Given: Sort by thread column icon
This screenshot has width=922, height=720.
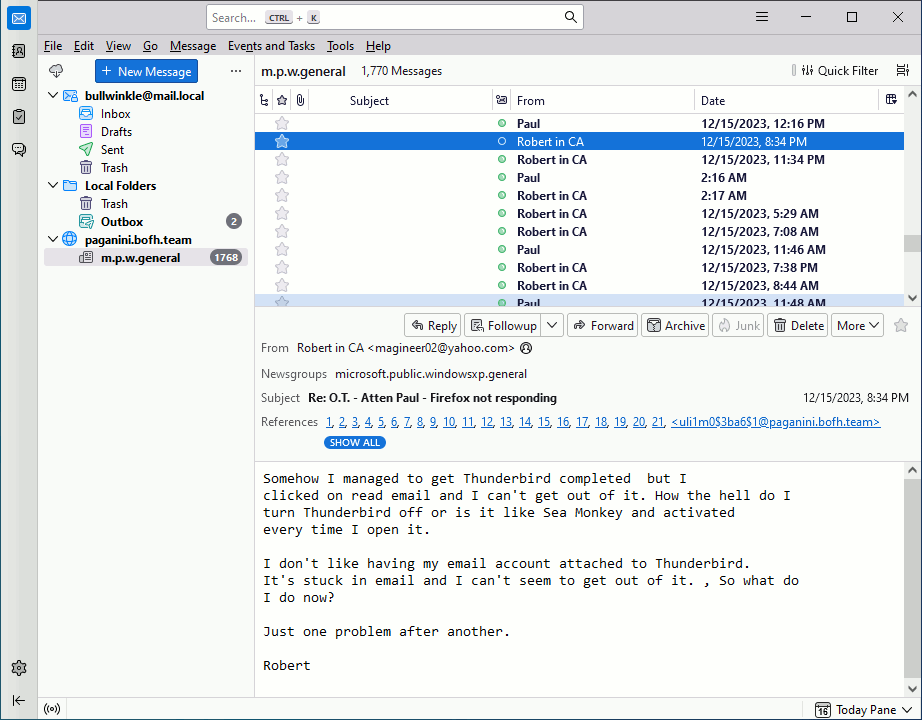Looking at the screenshot, I should pos(264,101).
